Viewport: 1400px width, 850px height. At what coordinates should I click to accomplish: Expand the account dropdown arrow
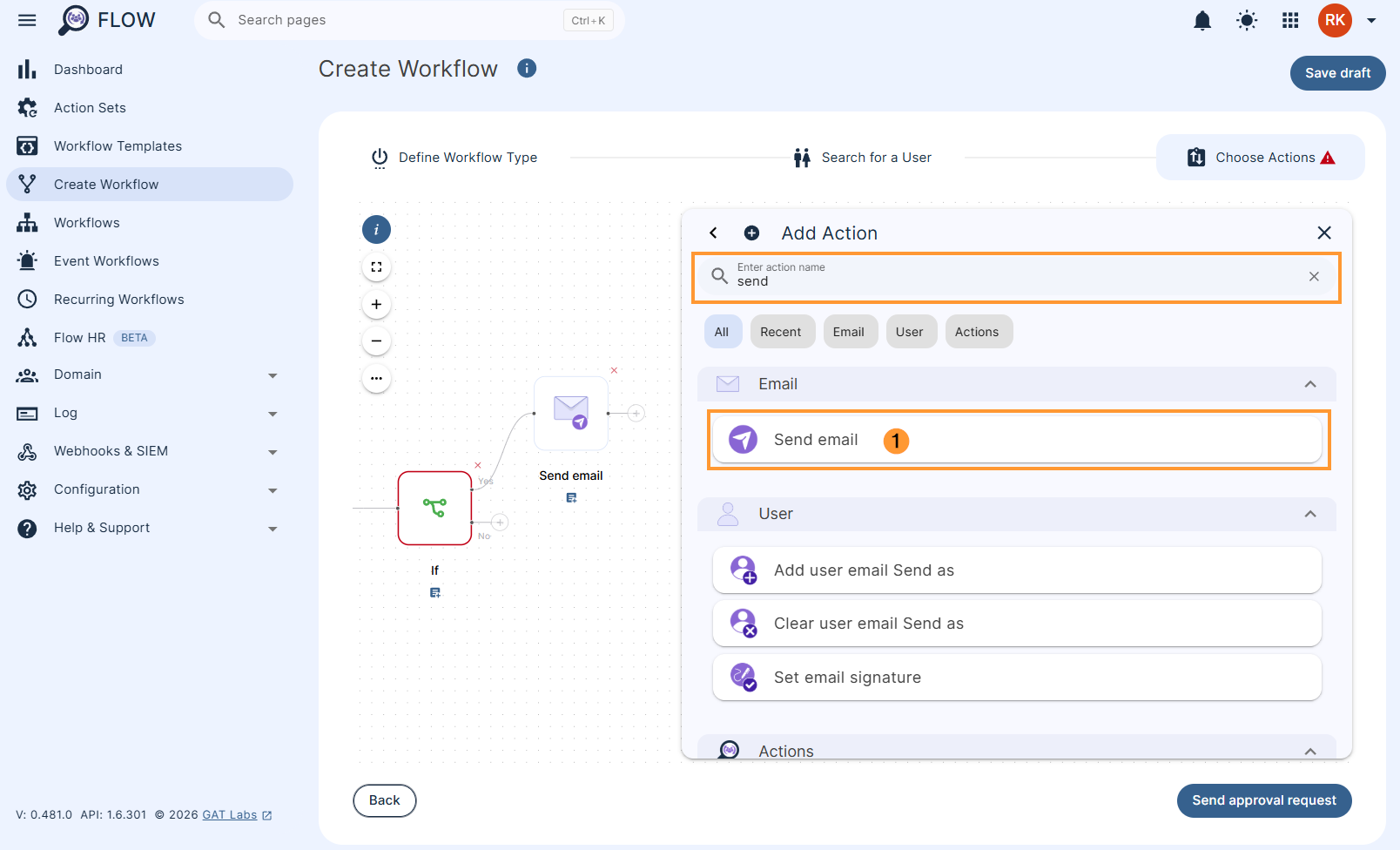pos(1371,20)
